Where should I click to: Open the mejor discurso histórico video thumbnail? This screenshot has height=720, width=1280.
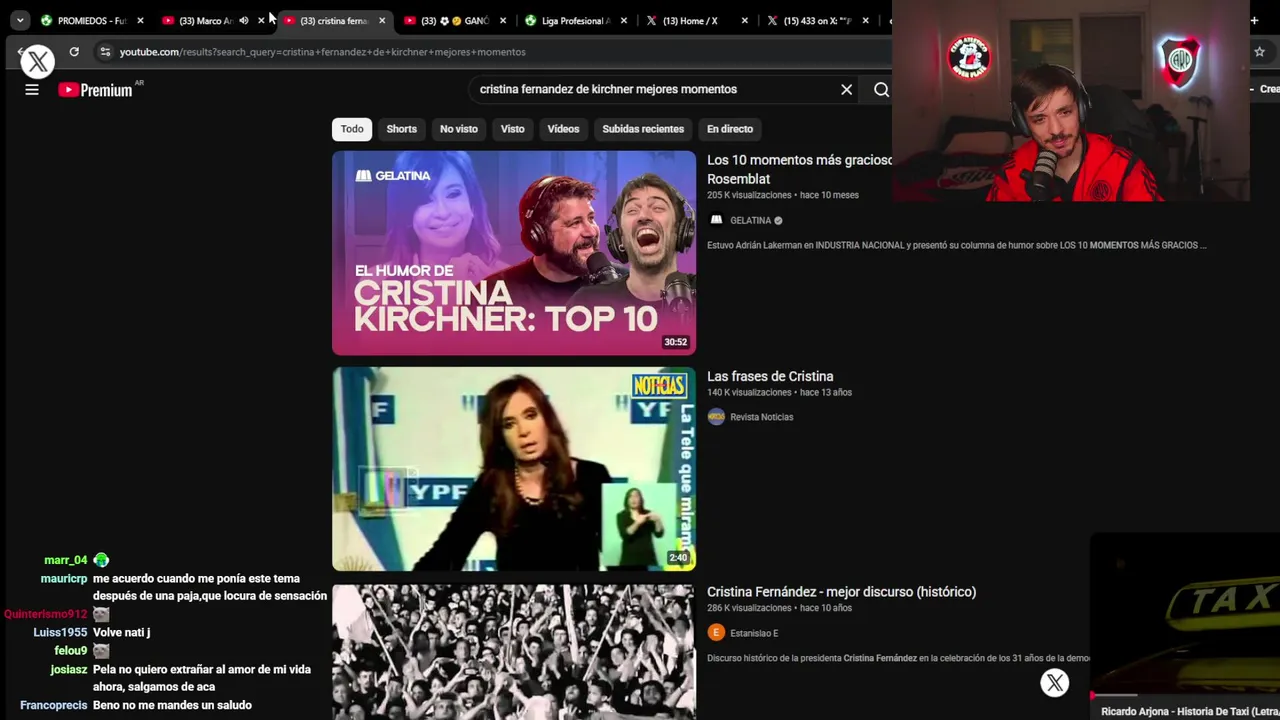(x=514, y=652)
